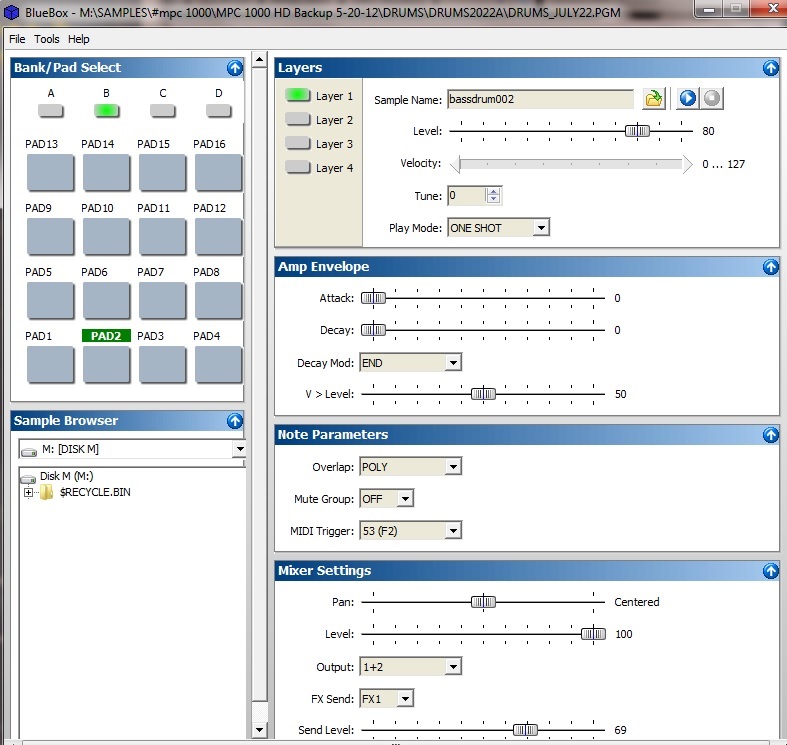Click the PAD5 pad
This screenshot has height=745, width=787.
click(51, 301)
